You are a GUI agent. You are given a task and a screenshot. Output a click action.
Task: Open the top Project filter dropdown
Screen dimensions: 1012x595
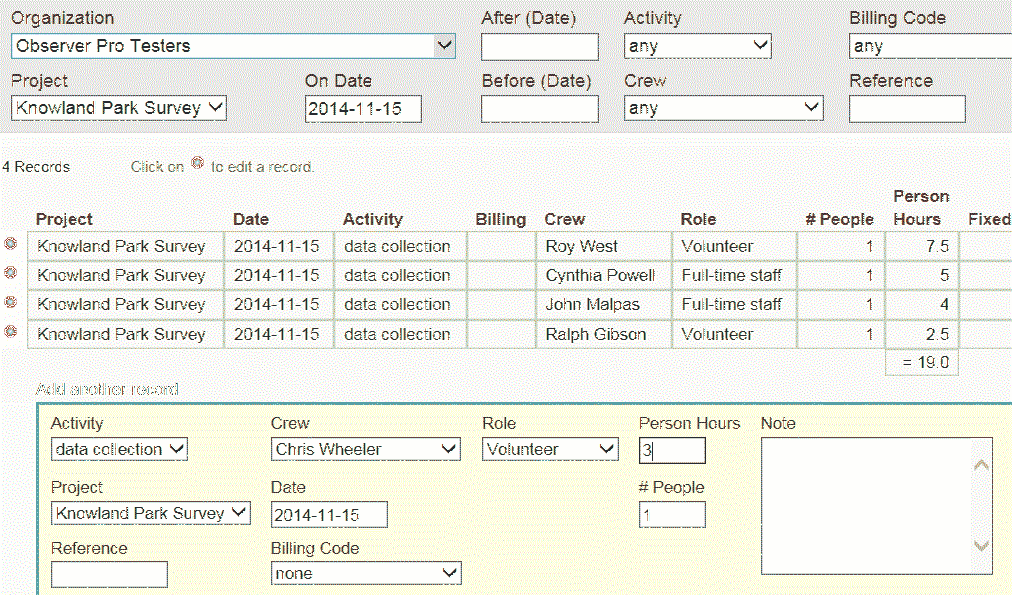tap(119, 108)
